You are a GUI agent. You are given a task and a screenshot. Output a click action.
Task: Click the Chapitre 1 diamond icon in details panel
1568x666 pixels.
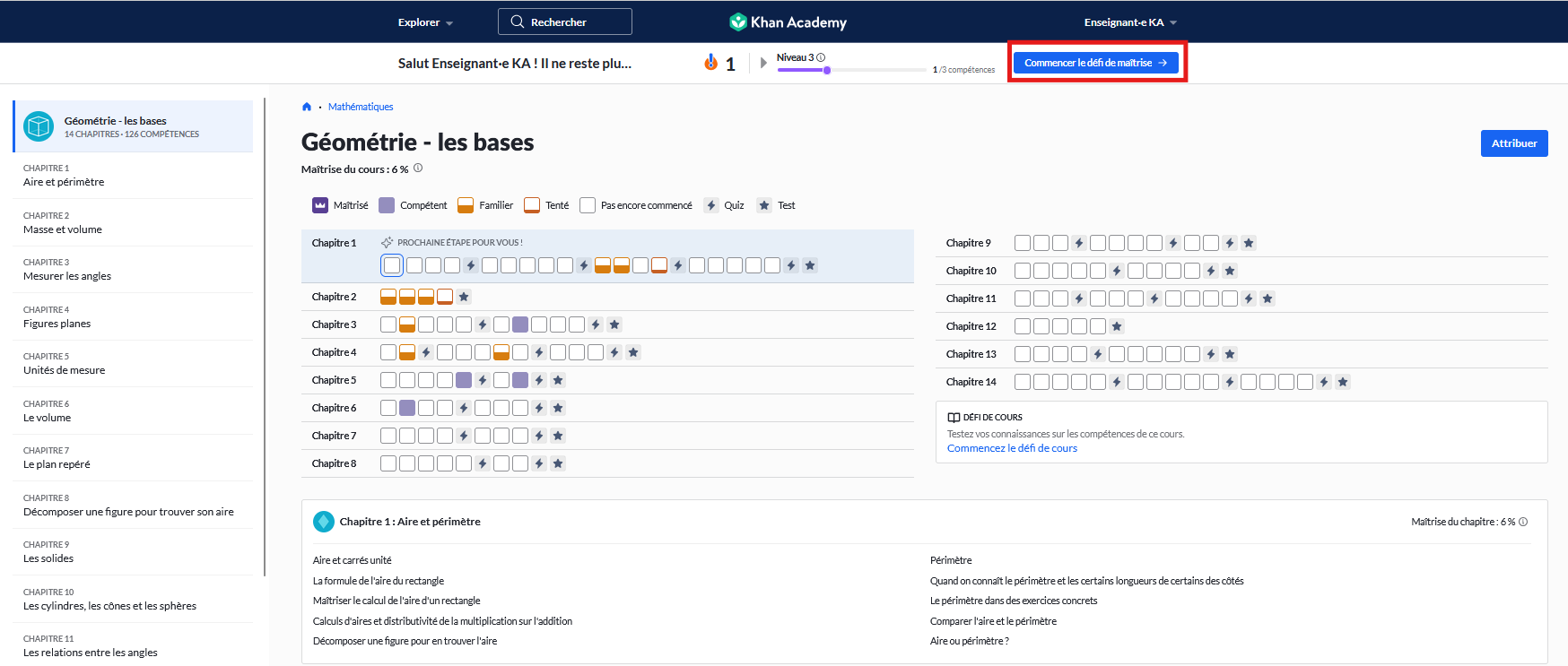tap(324, 522)
